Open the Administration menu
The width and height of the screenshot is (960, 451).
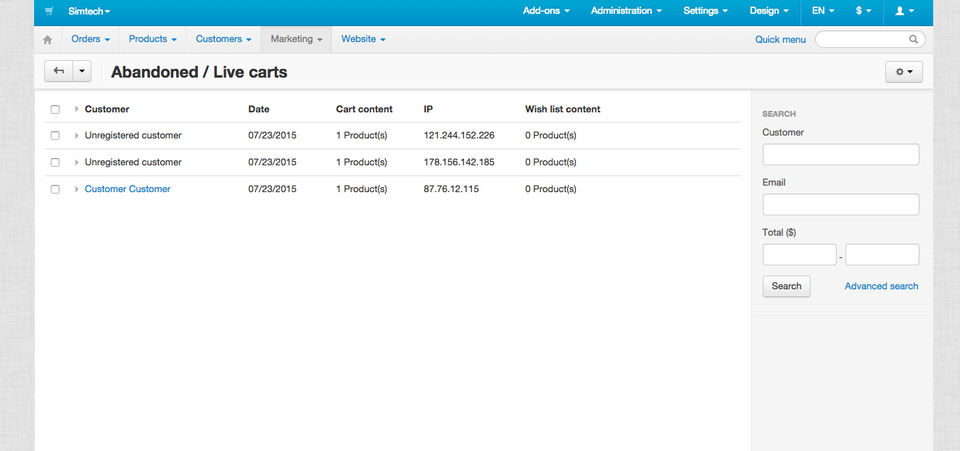[626, 11]
